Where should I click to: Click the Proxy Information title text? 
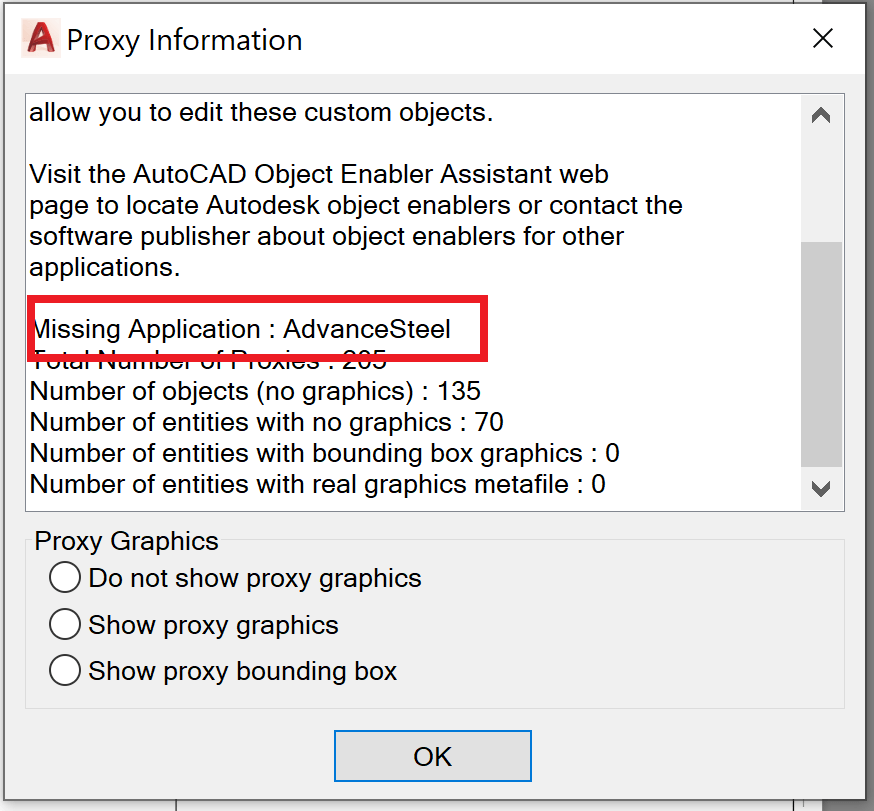click(183, 41)
